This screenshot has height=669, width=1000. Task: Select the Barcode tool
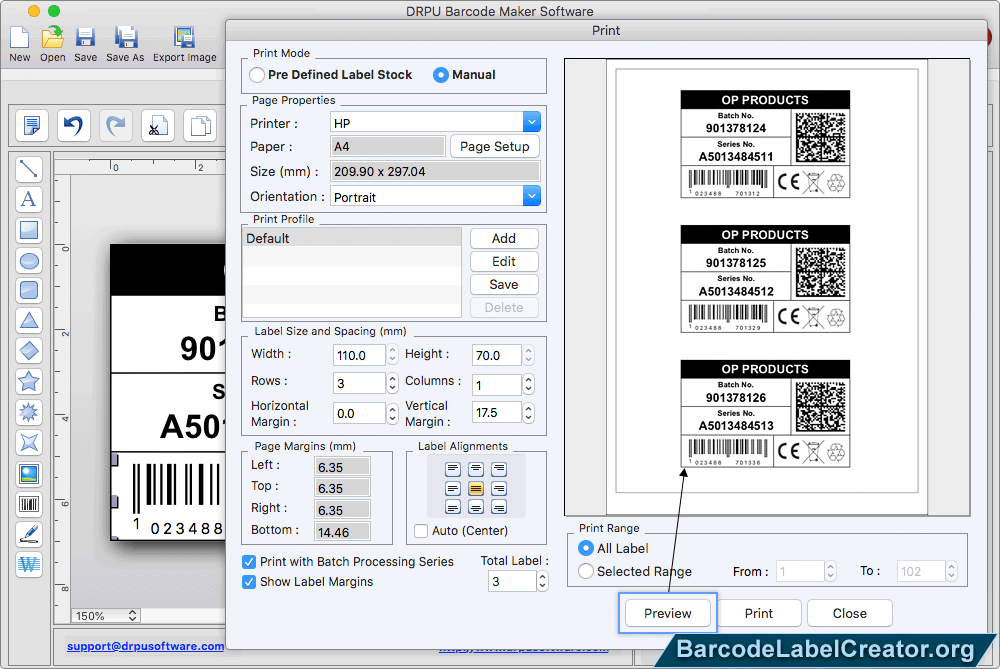[x=29, y=504]
